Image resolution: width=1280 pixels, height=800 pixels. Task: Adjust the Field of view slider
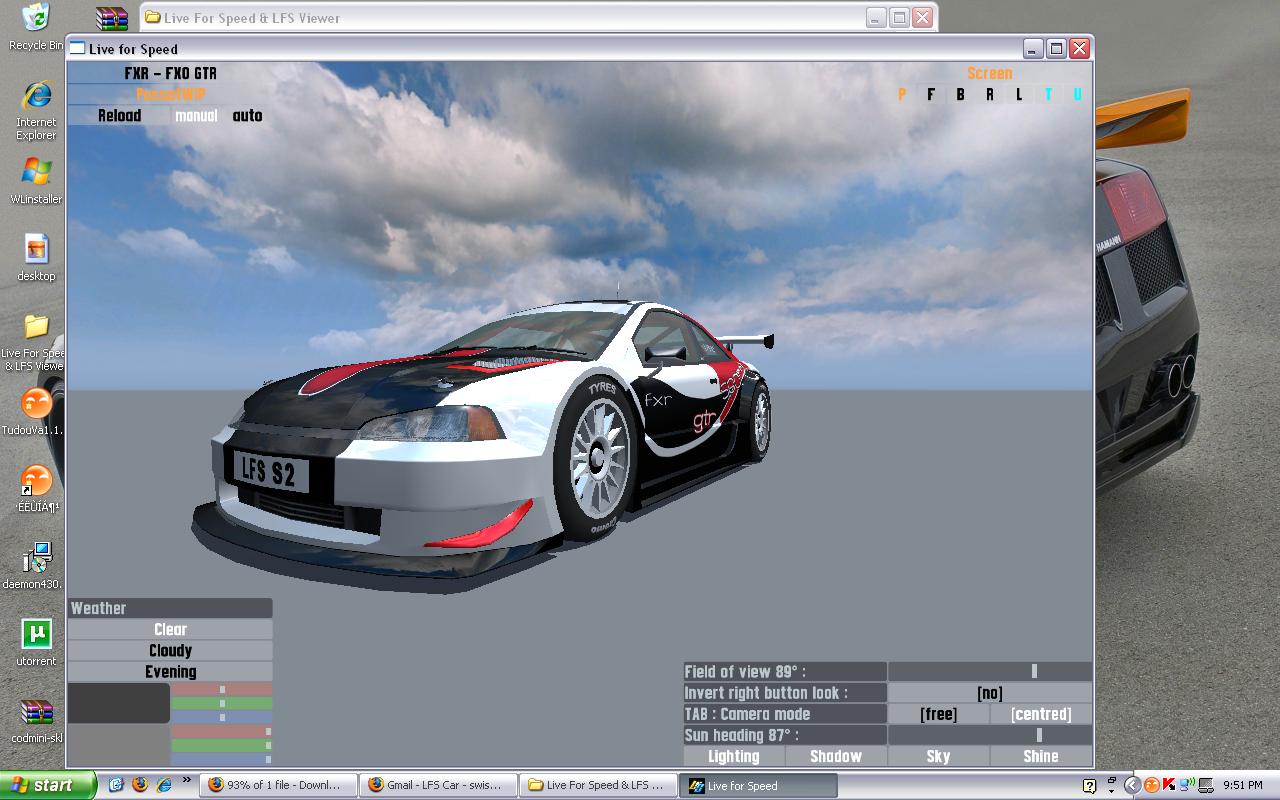click(x=990, y=671)
